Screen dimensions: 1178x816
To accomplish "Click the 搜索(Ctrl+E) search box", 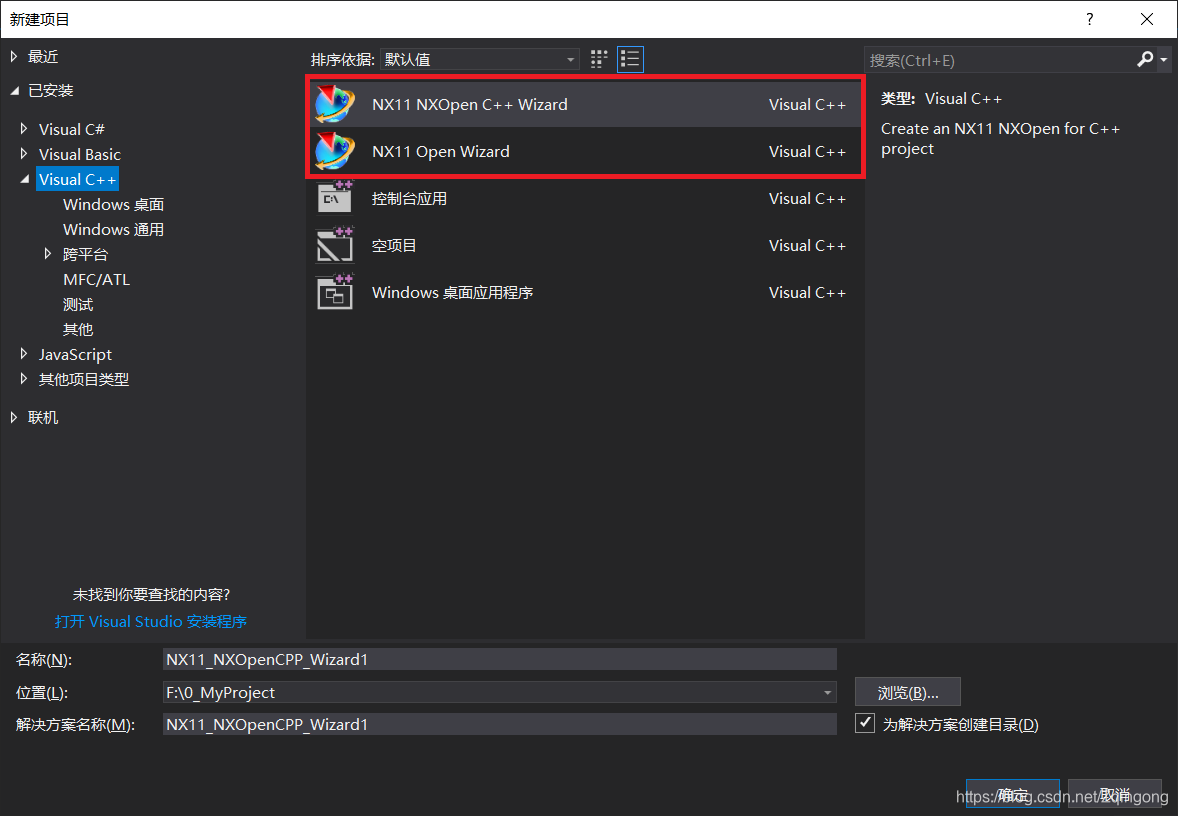I will point(999,60).
